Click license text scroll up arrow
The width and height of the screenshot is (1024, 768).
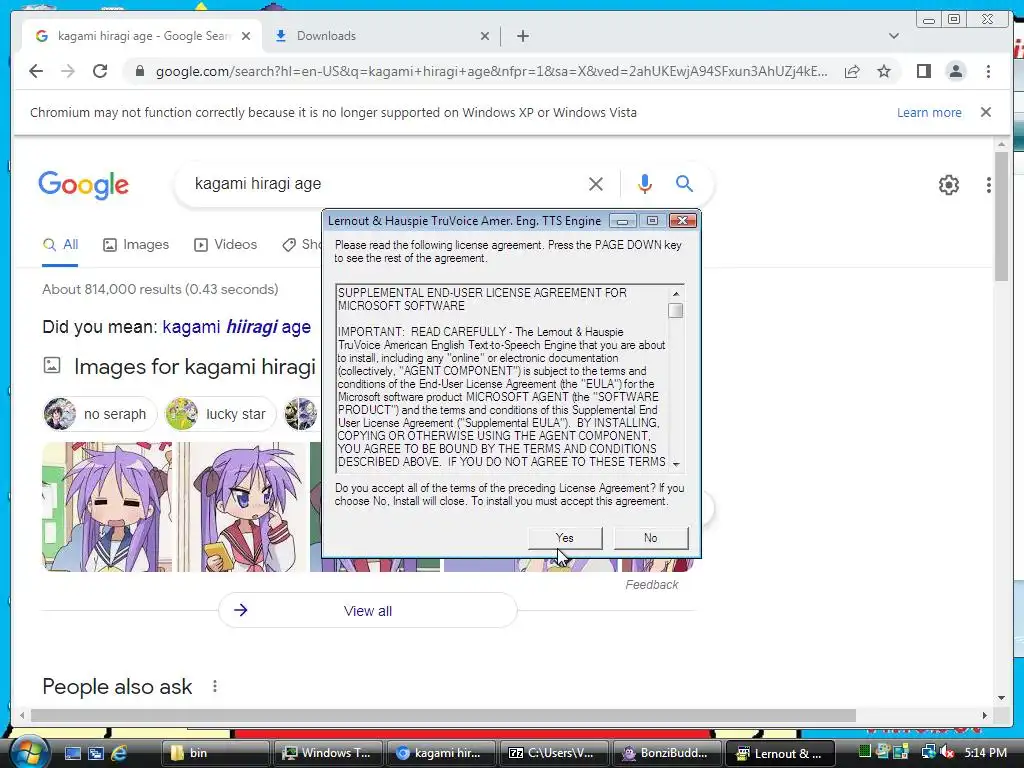pos(676,294)
